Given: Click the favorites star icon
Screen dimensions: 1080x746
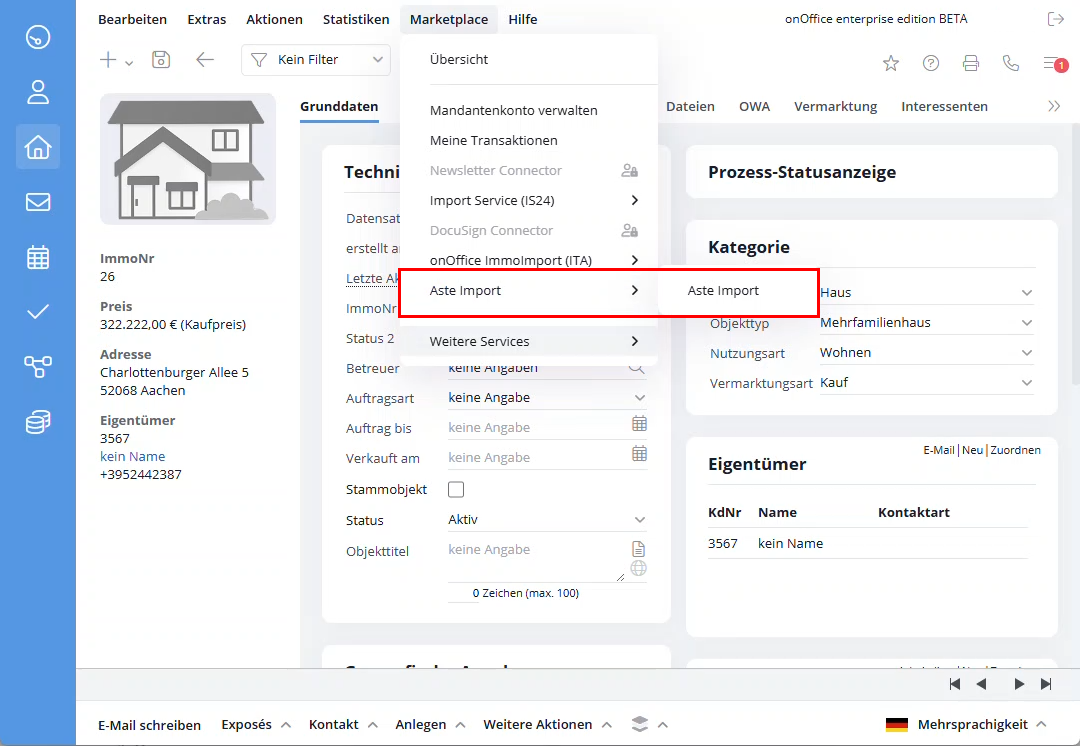Looking at the screenshot, I should (890, 63).
